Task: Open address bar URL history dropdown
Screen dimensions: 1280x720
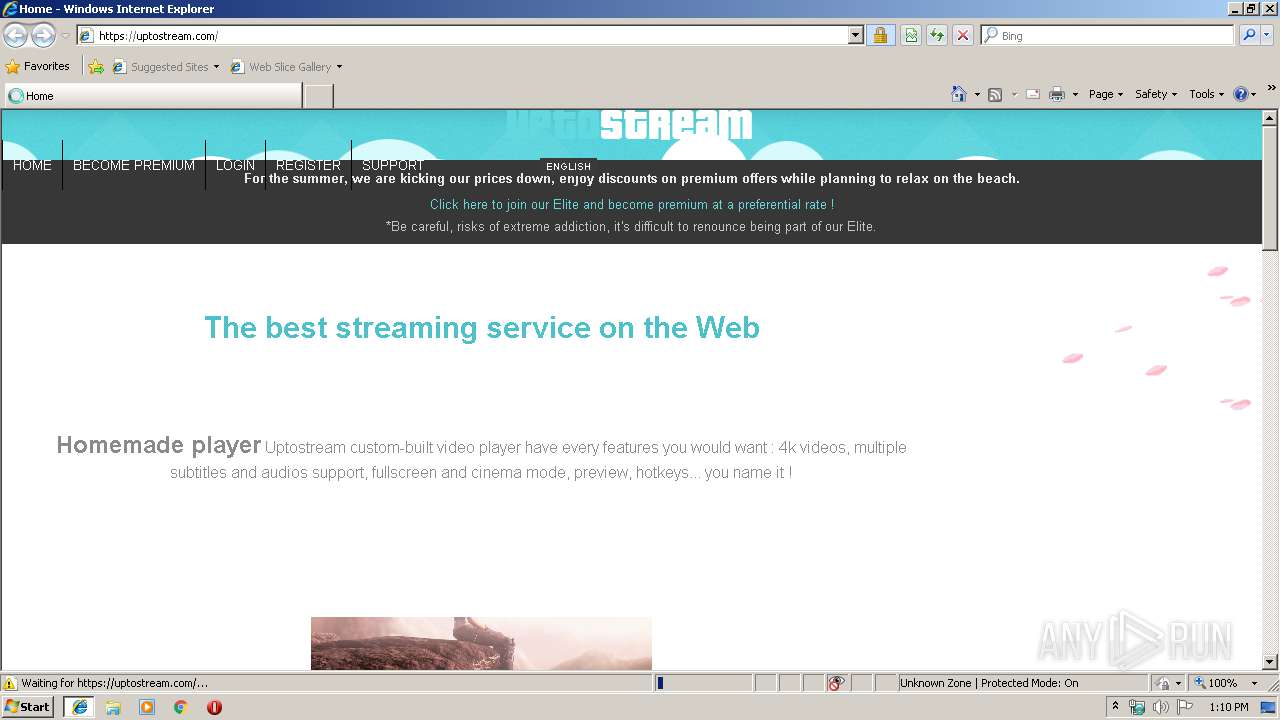Action: point(855,36)
